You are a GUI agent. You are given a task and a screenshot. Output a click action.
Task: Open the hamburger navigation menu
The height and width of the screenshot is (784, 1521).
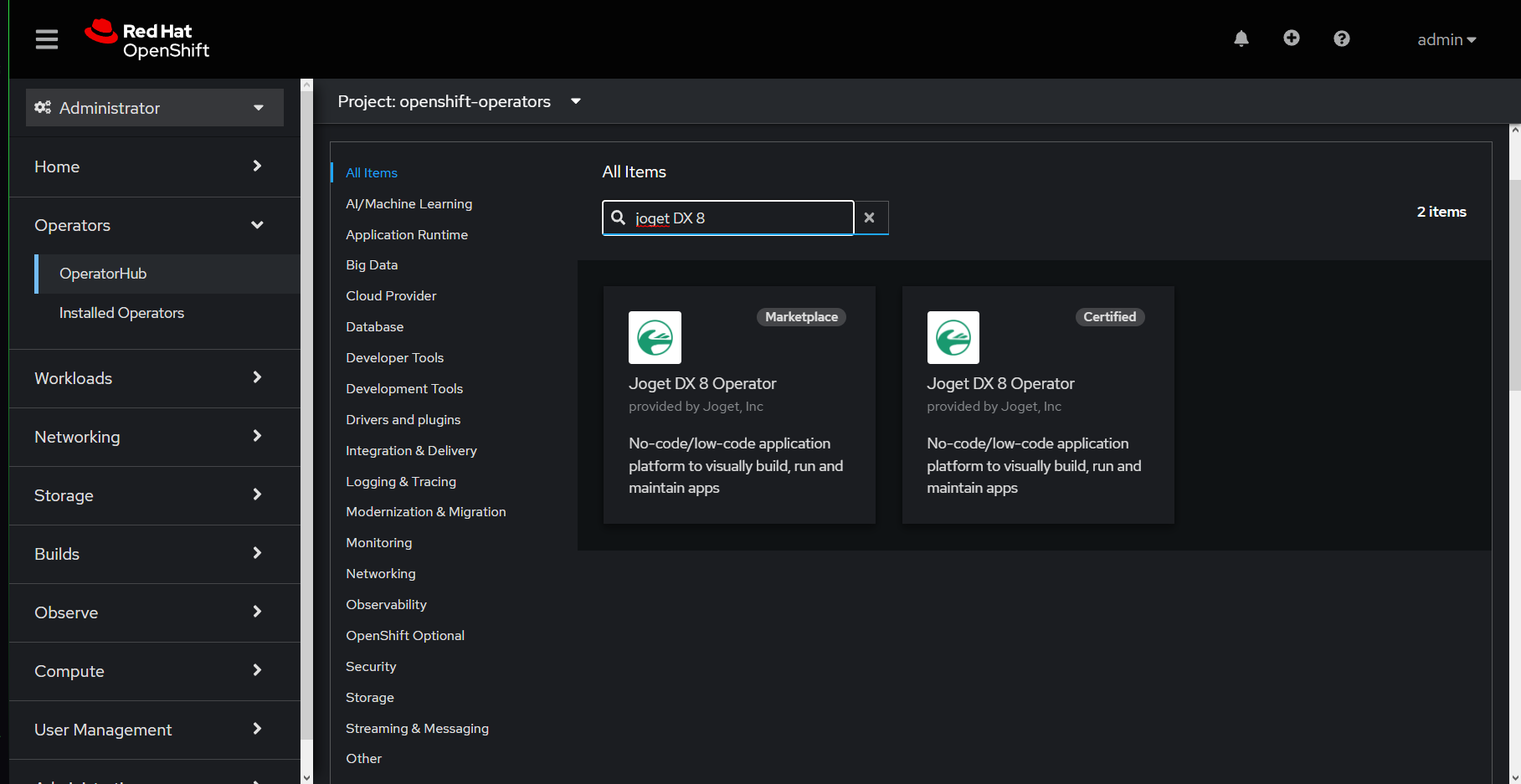point(47,39)
